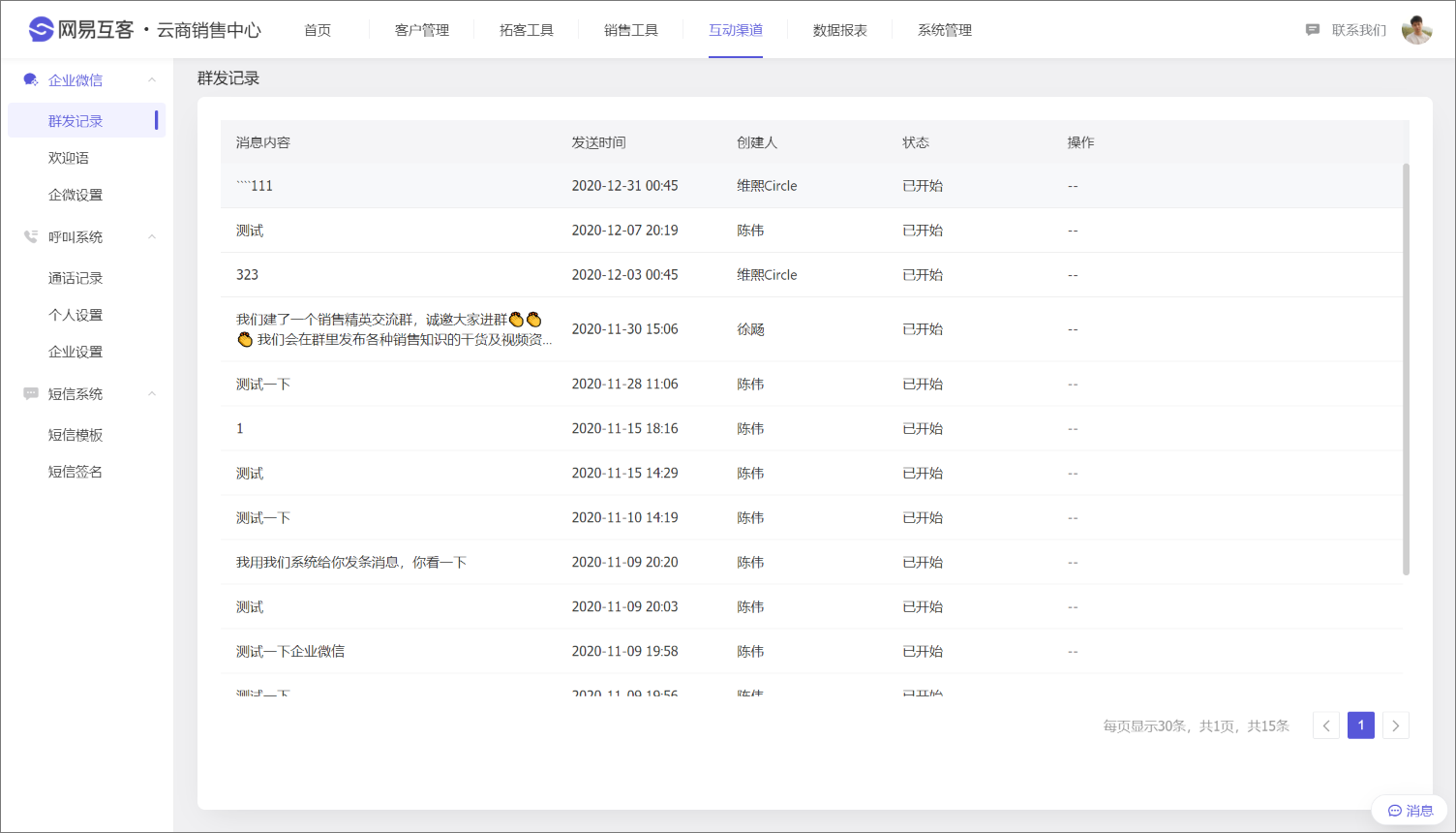Screen dimensions: 1456x833
Task: Select the 互动渠道 tab
Action: tap(736, 30)
